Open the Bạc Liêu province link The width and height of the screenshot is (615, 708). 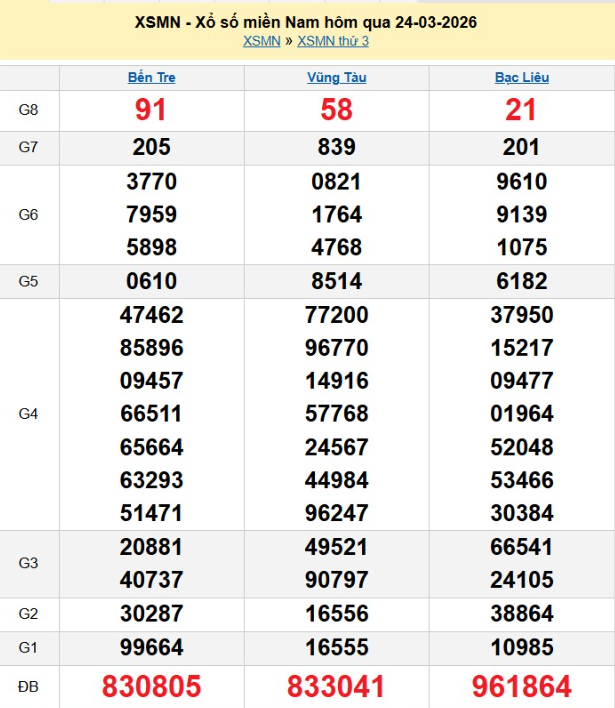tap(521, 77)
